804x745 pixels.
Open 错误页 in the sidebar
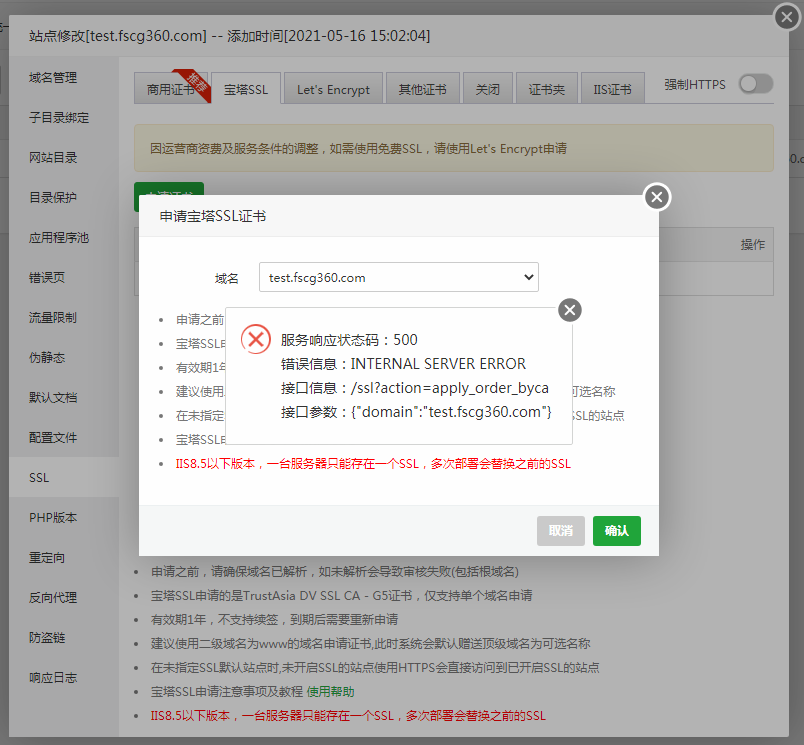(x=64, y=277)
